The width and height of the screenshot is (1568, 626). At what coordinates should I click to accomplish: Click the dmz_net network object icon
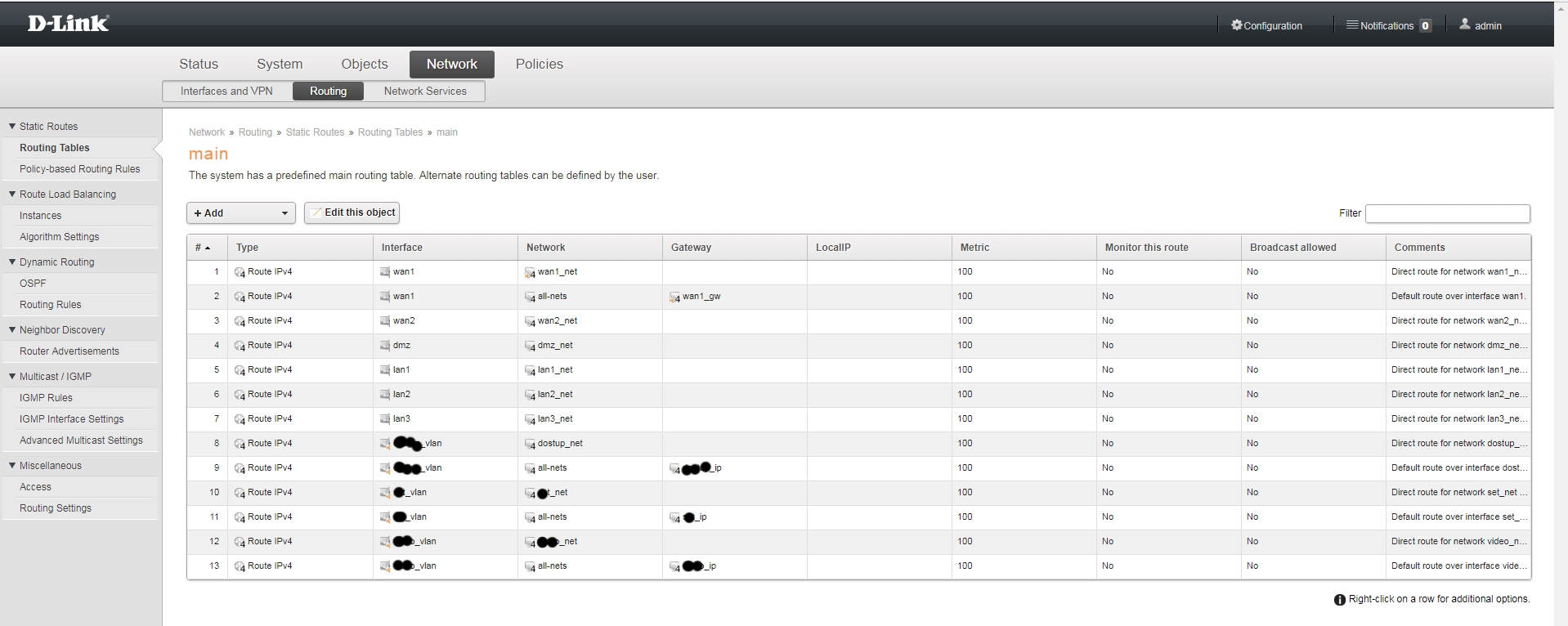[x=530, y=346]
